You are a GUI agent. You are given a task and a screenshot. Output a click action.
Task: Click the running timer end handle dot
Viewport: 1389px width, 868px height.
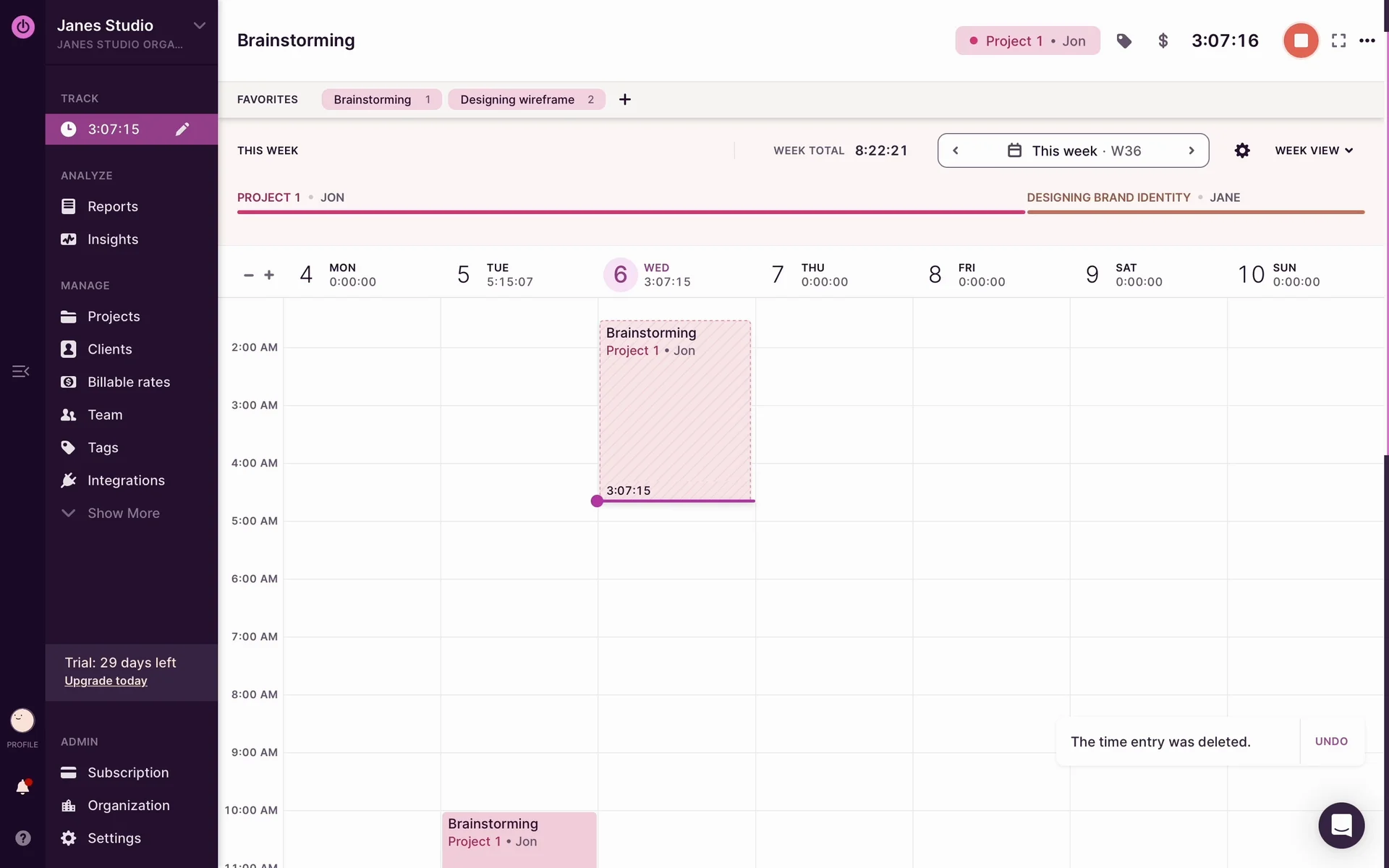[597, 501]
